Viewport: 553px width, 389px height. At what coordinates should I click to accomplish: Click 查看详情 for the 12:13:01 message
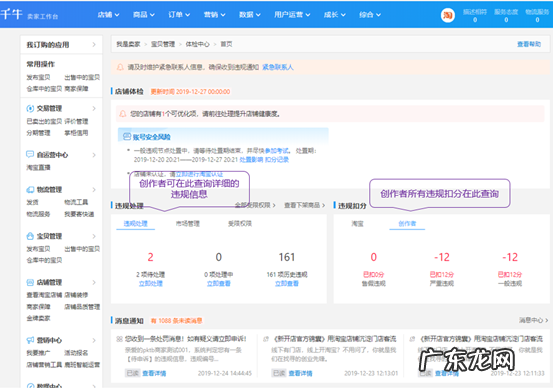click(300, 373)
